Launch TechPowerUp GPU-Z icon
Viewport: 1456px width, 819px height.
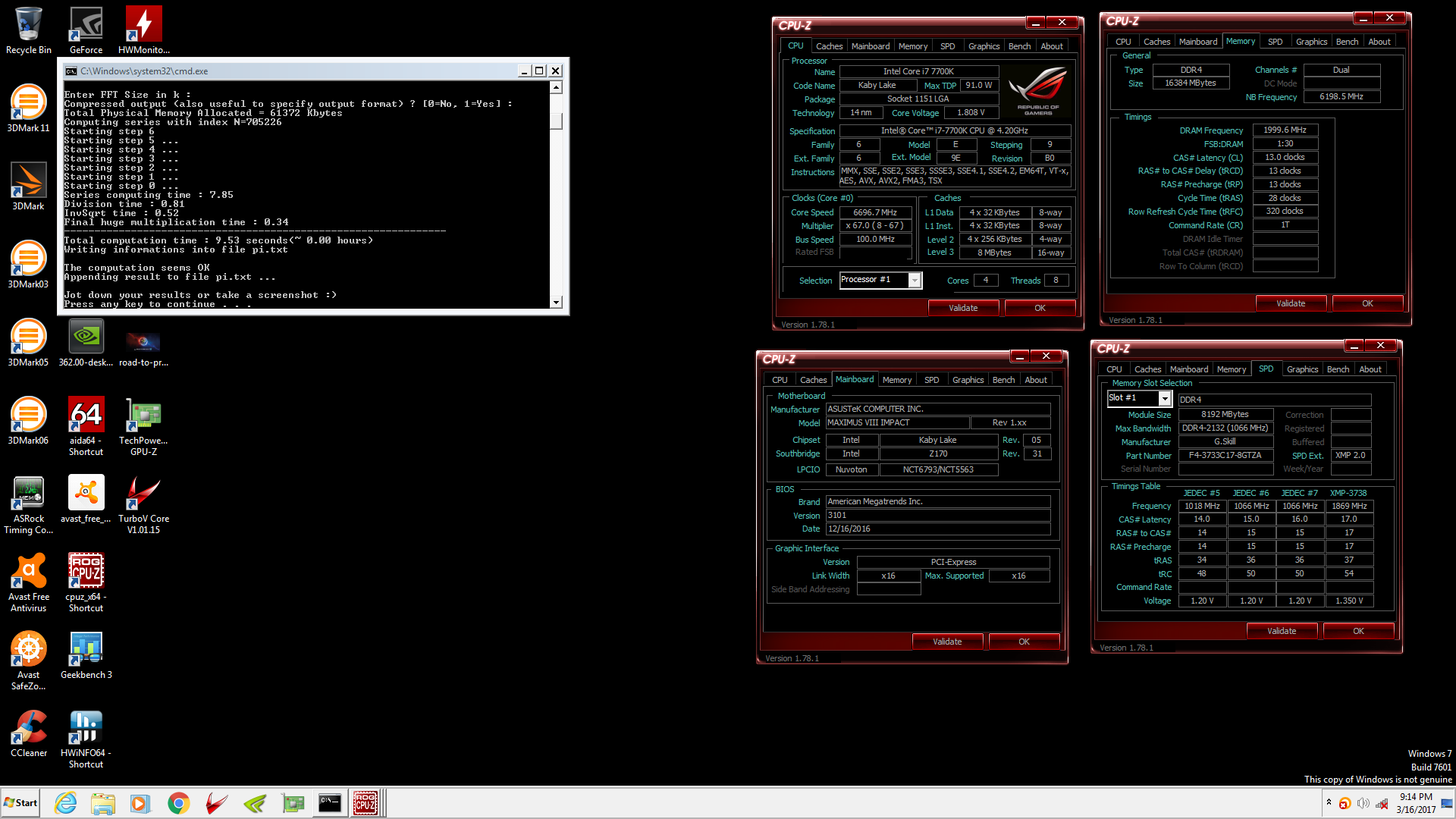144,426
